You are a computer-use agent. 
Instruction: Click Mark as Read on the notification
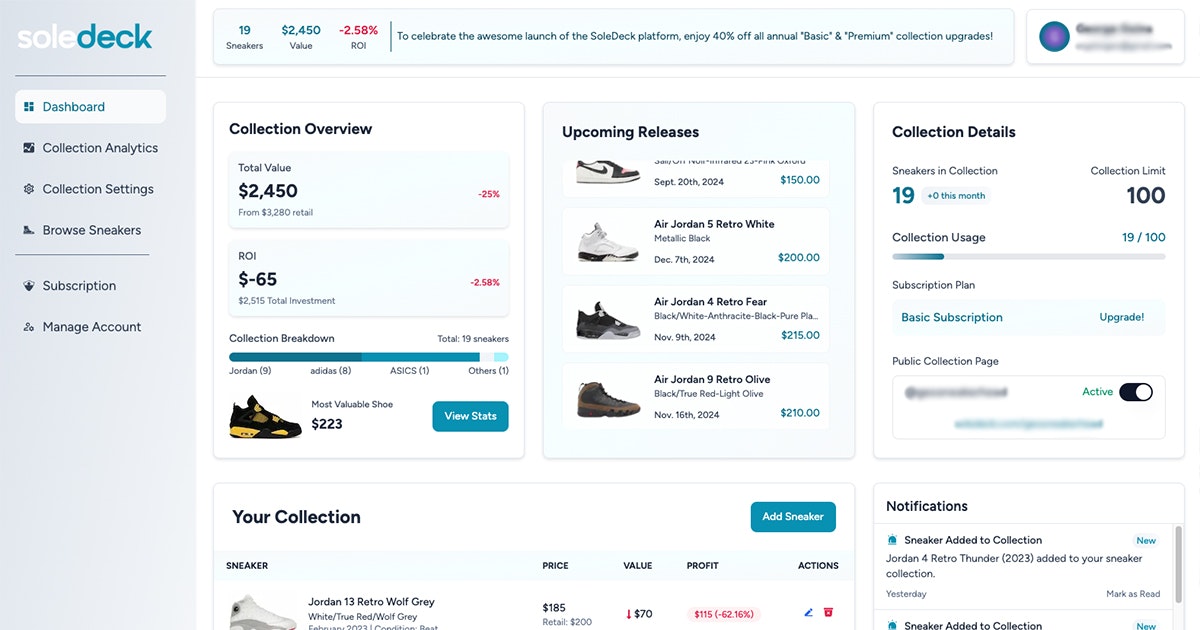point(1133,594)
